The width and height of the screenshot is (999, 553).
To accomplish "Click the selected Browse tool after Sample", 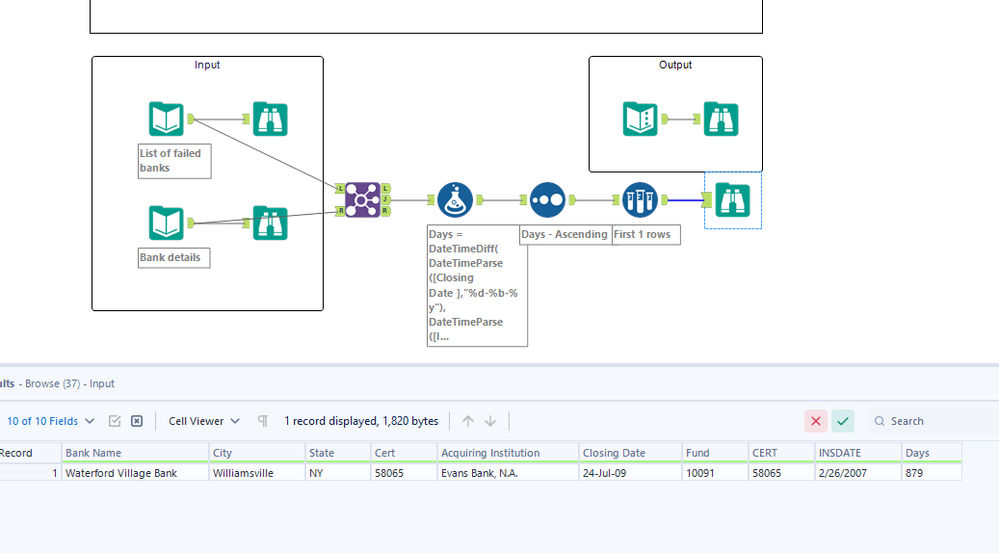I will [732, 200].
